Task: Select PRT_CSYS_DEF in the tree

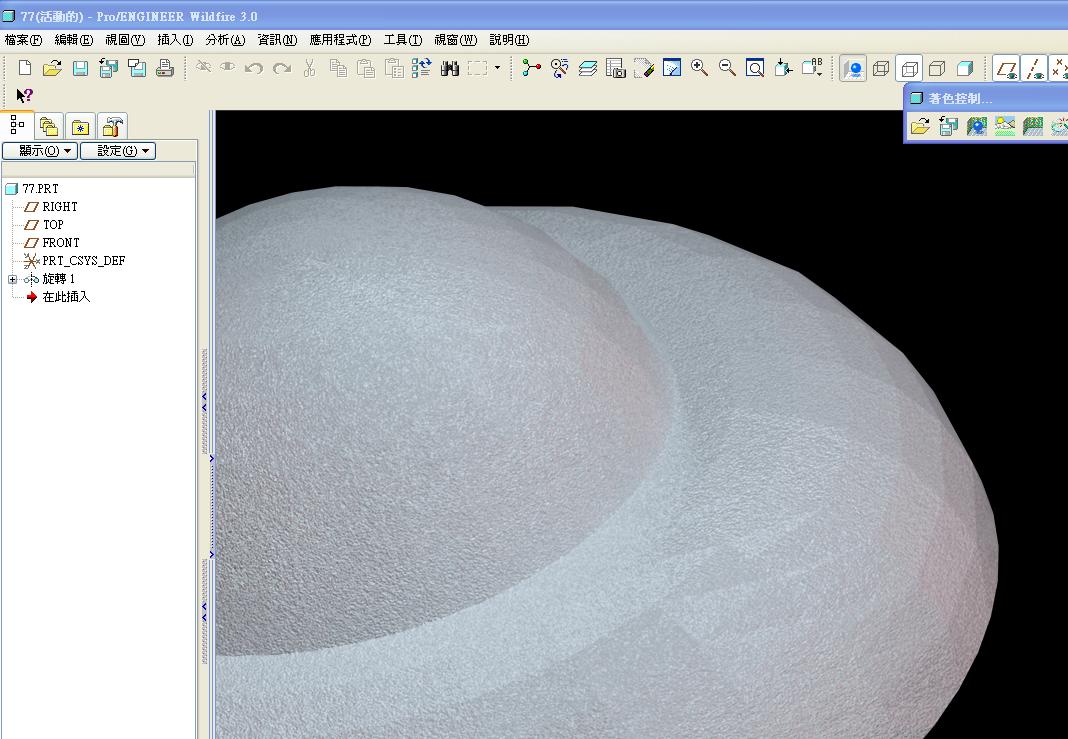Action: pyautogui.click(x=84, y=261)
